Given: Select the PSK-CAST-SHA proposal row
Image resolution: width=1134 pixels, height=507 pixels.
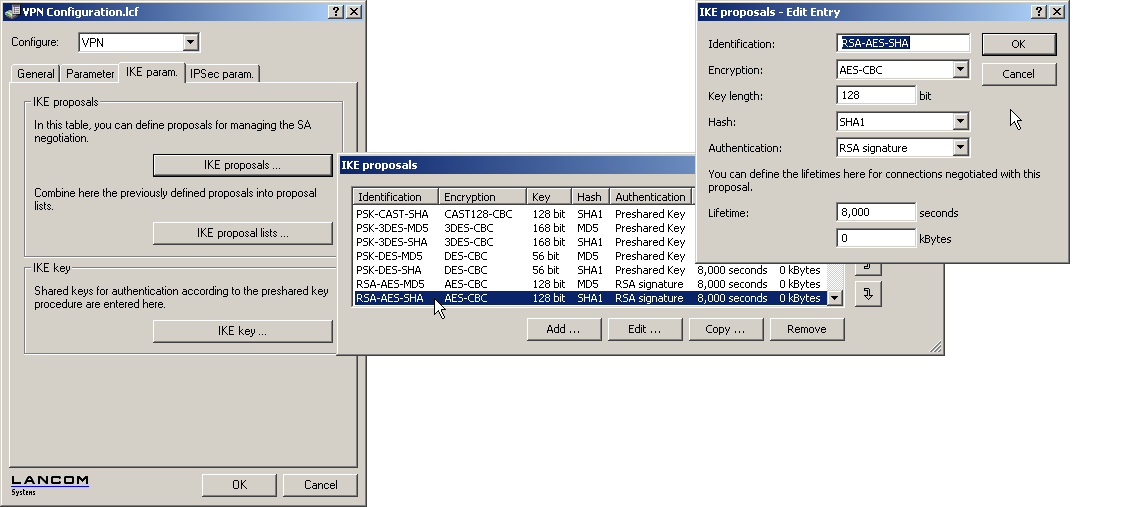Looking at the screenshot, I should click(391, 214).
